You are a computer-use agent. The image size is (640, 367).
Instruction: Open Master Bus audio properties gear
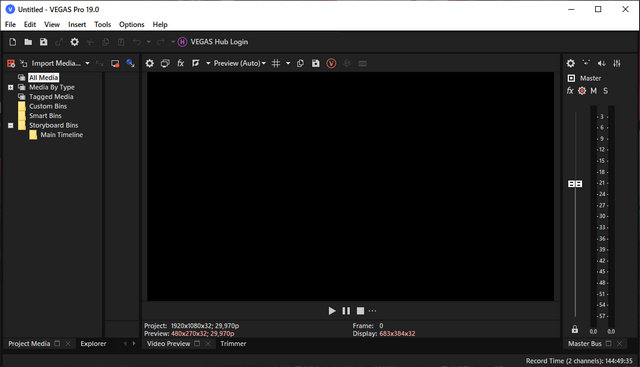point(571,63)
